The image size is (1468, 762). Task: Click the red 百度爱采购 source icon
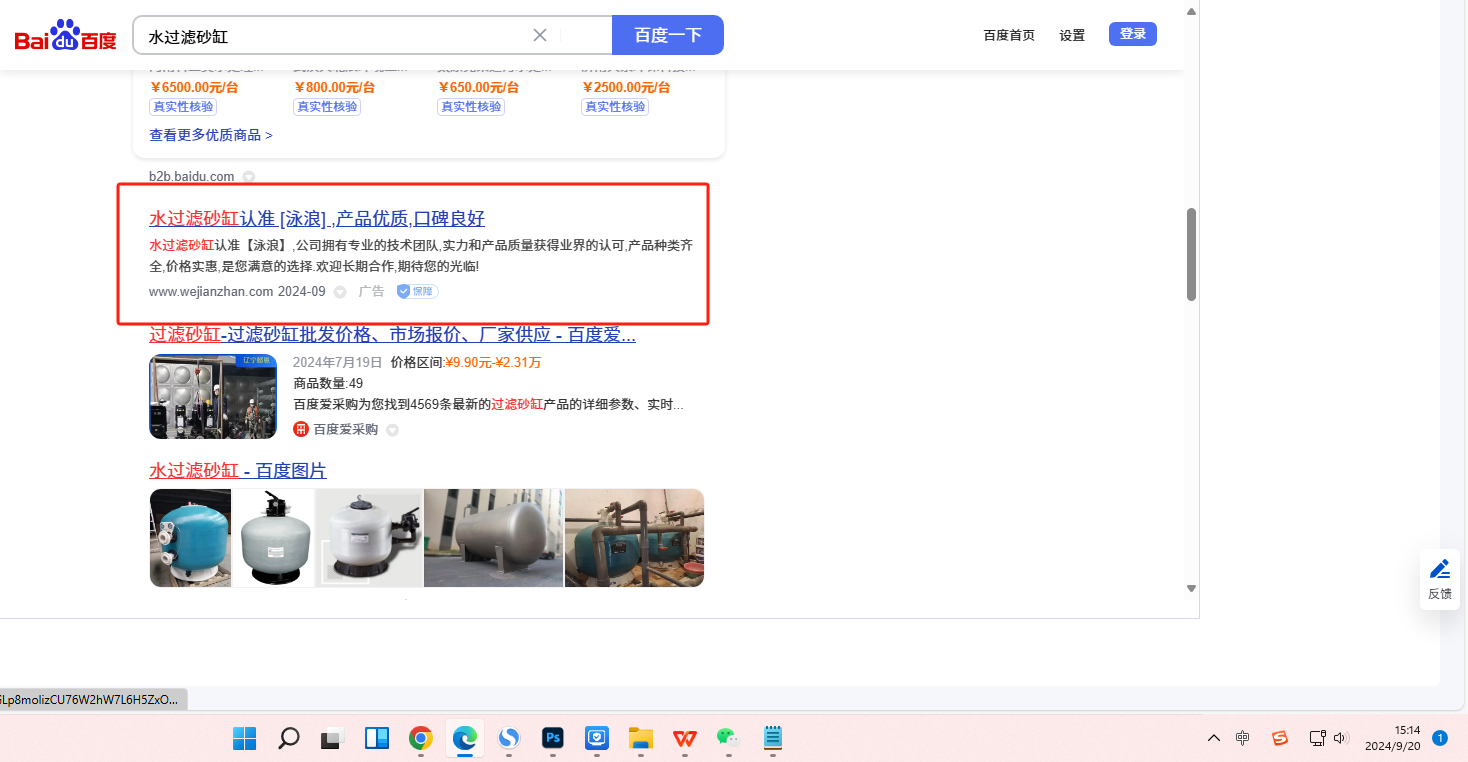pyautogui.click(x=301, y=429)
